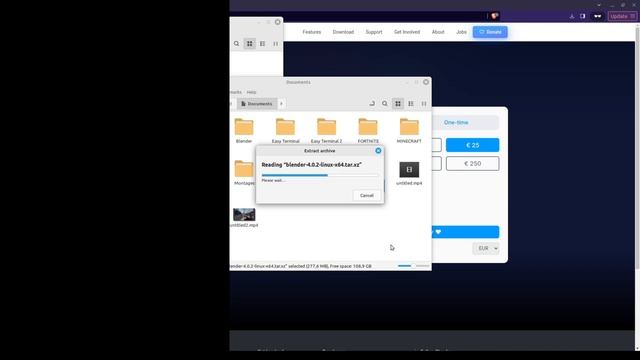Viewport: 640px width, 360px height.
Task: Toggle location entry icon in Documents toolbar
Action: [x=372, y=104]
